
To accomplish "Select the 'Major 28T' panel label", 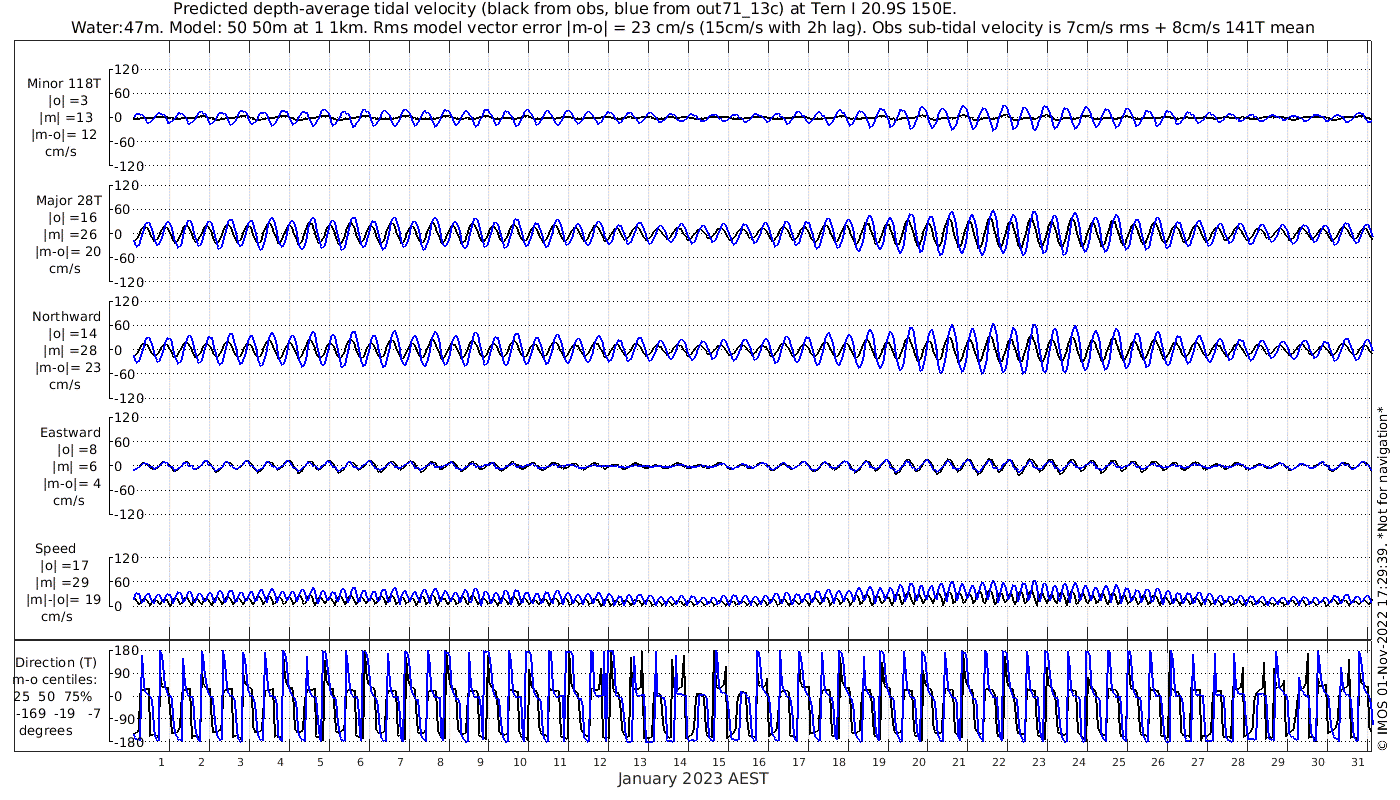I will pyautogui.click(x=67, y=201).
